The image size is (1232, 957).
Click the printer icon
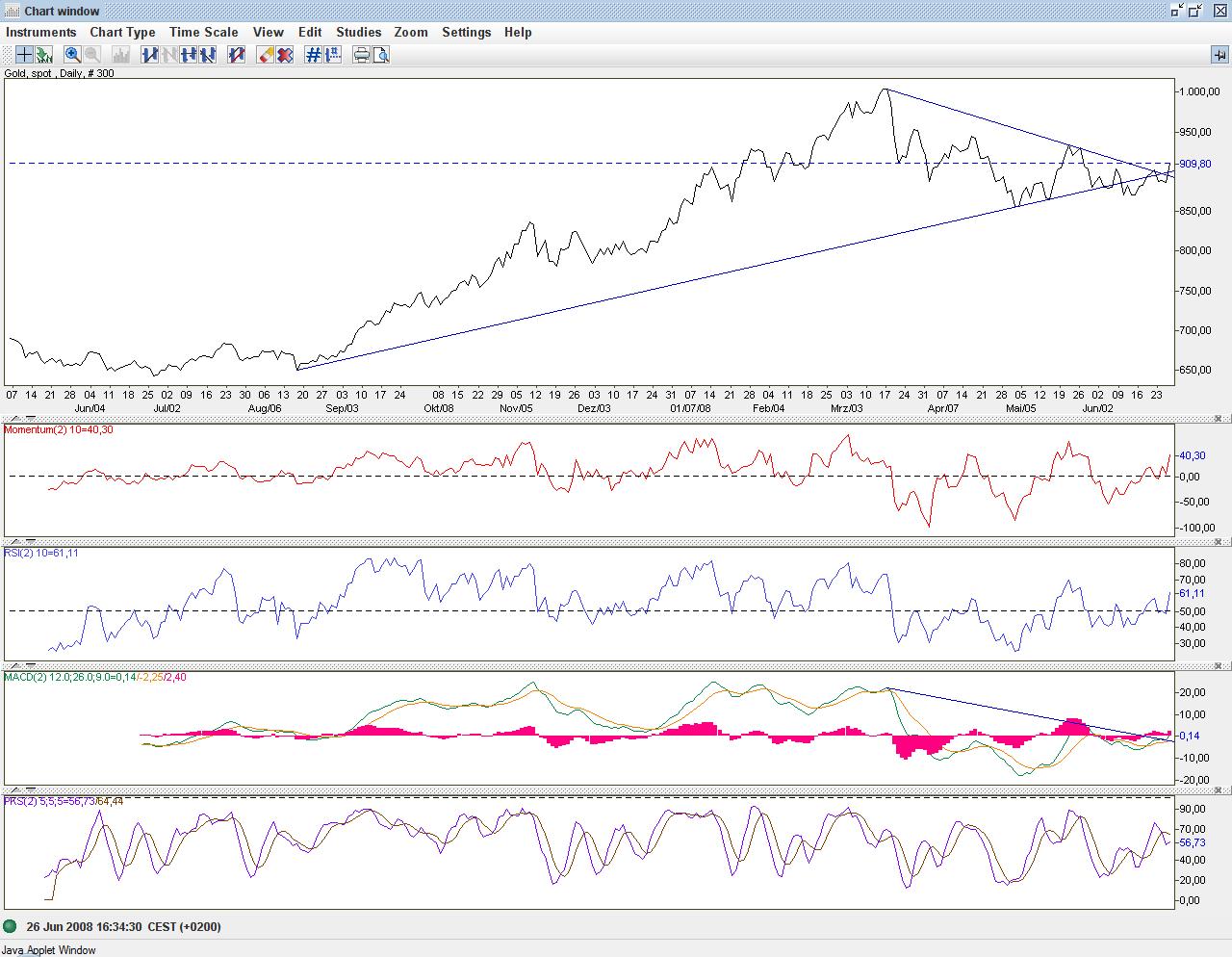(361, 55)
